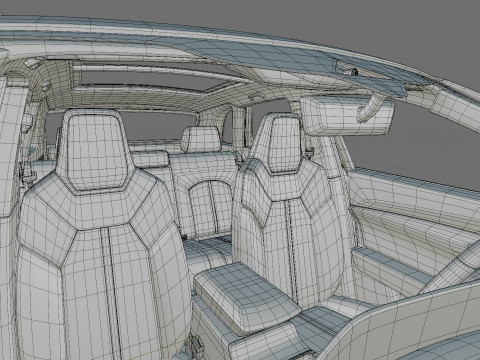
Task: Select the rear-view mirror mesh
Action: 347,115
